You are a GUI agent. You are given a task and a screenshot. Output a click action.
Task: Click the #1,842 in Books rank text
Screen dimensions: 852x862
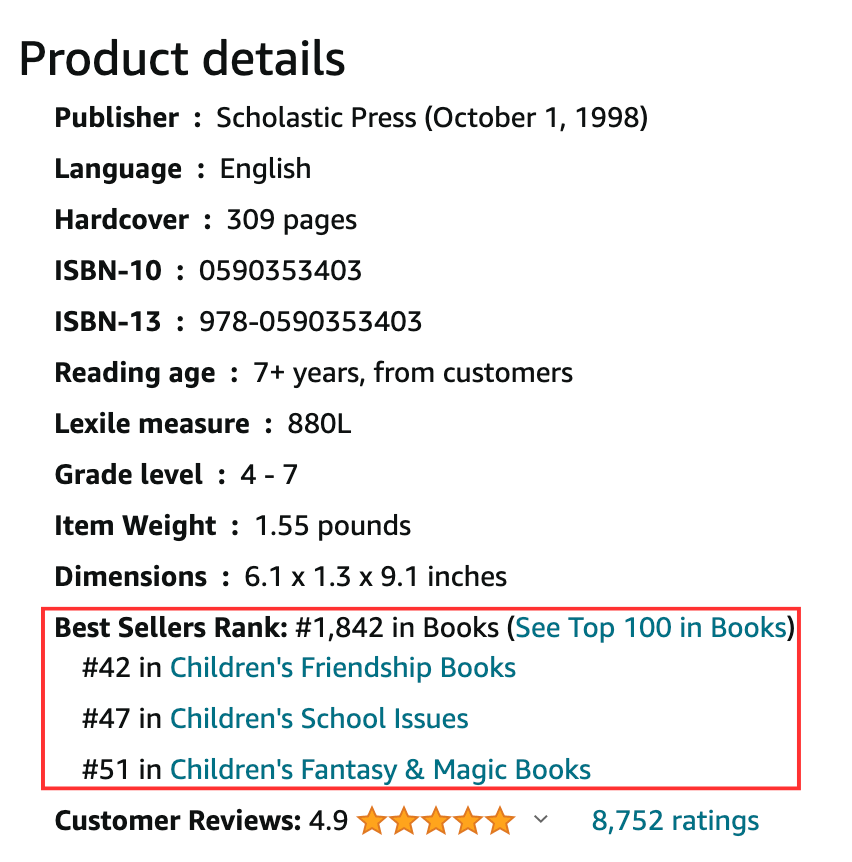pyautogui.click(x=397, y=627)
